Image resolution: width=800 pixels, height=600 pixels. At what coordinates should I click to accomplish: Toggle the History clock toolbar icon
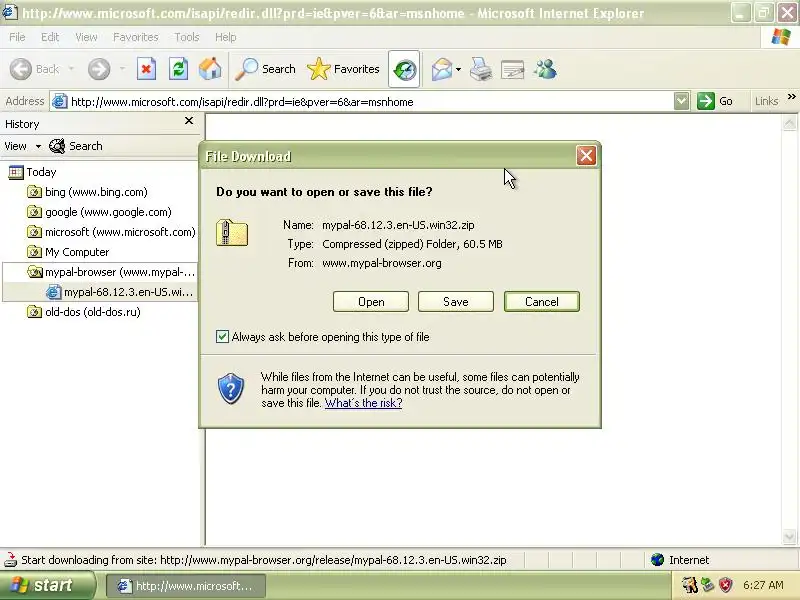(404, 69)
